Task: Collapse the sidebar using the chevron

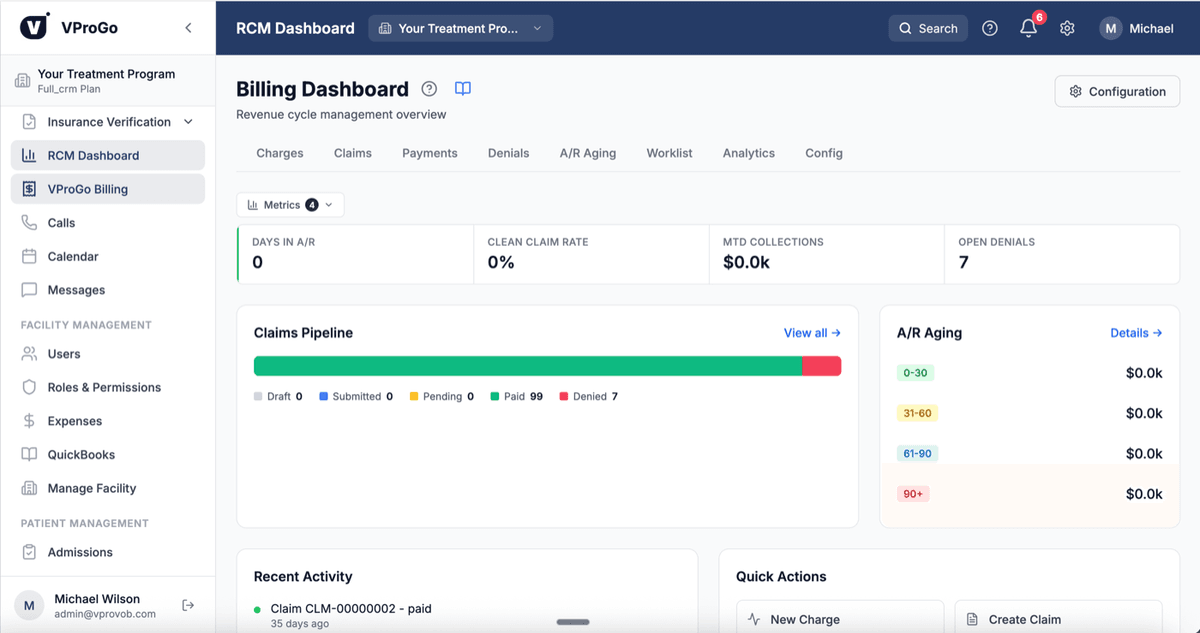Action: point(188,28)
